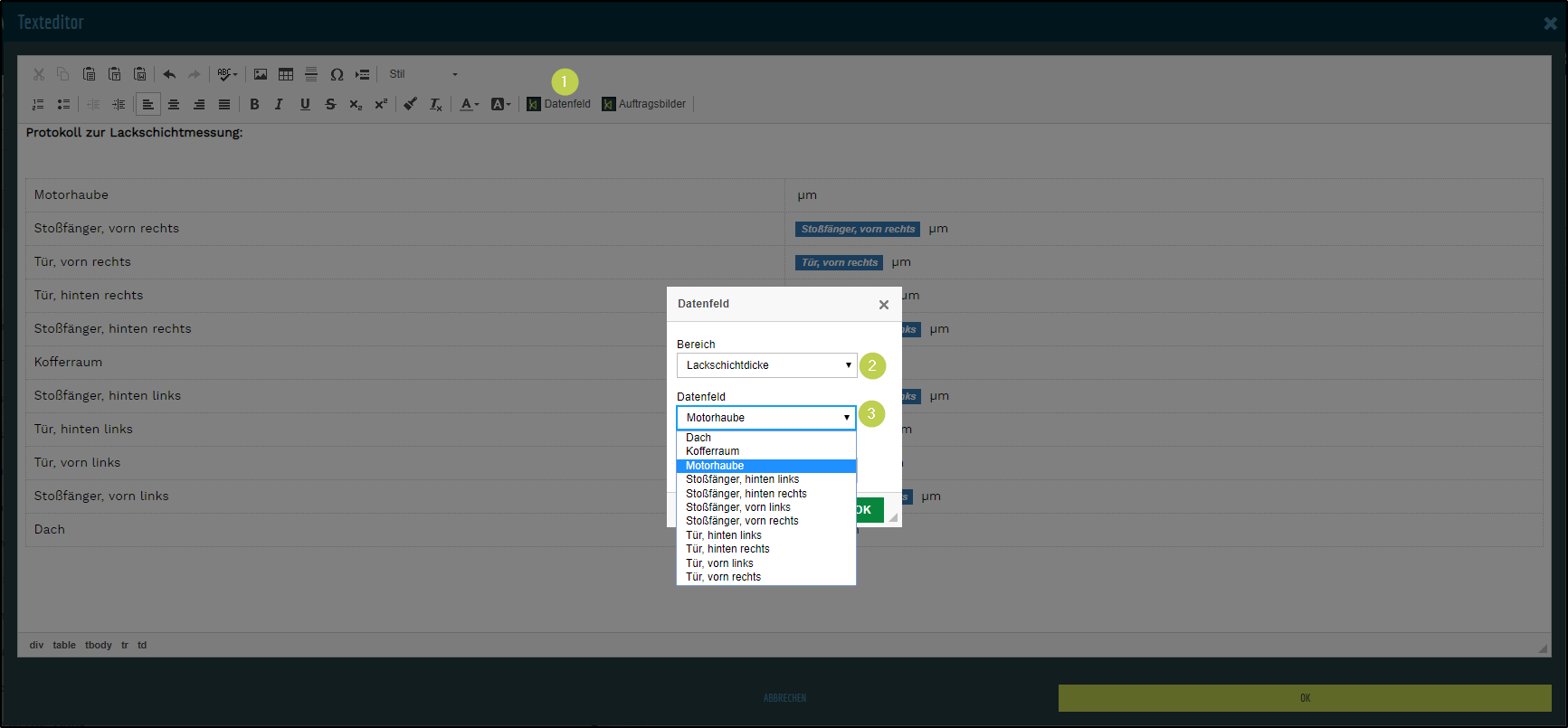Select 'Dach' from the dropdown list

point(698,438)
